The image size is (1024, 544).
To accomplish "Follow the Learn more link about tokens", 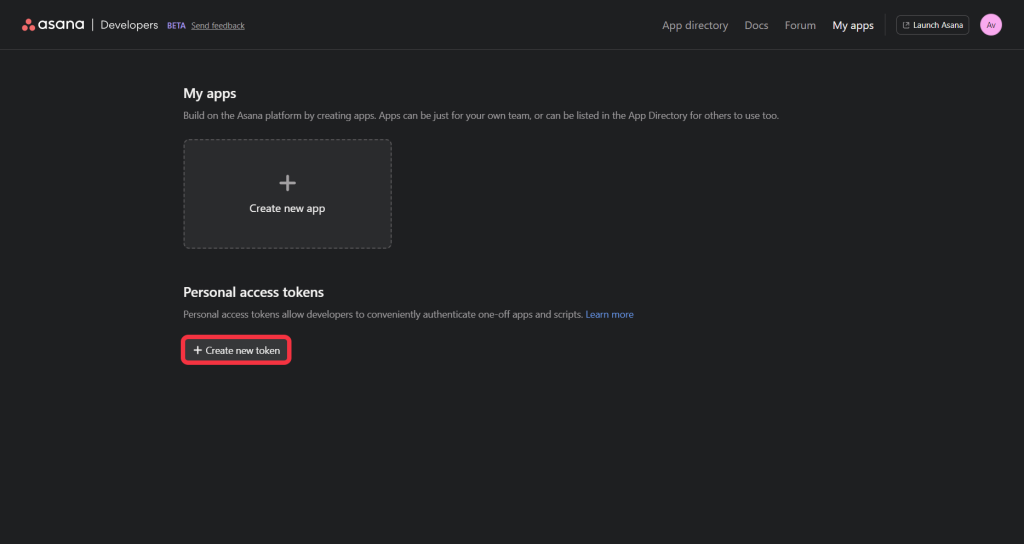I will point(609,314).
